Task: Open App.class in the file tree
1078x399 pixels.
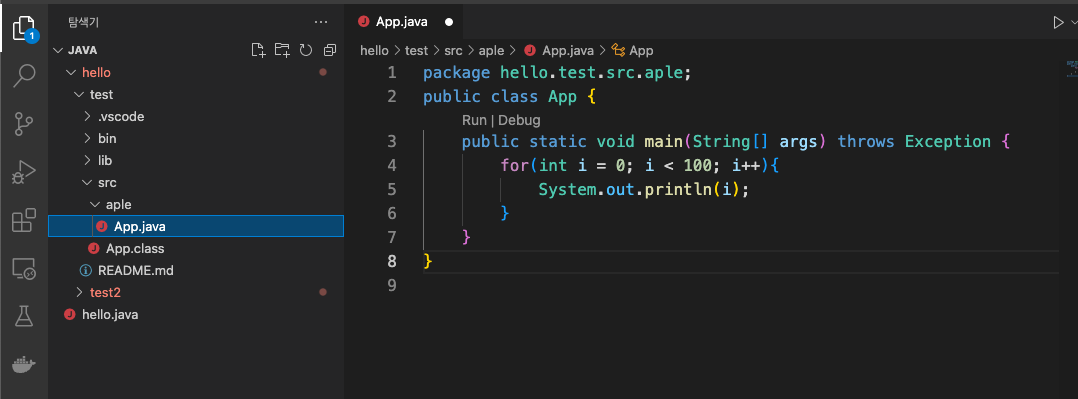Action: pos(196,248)
